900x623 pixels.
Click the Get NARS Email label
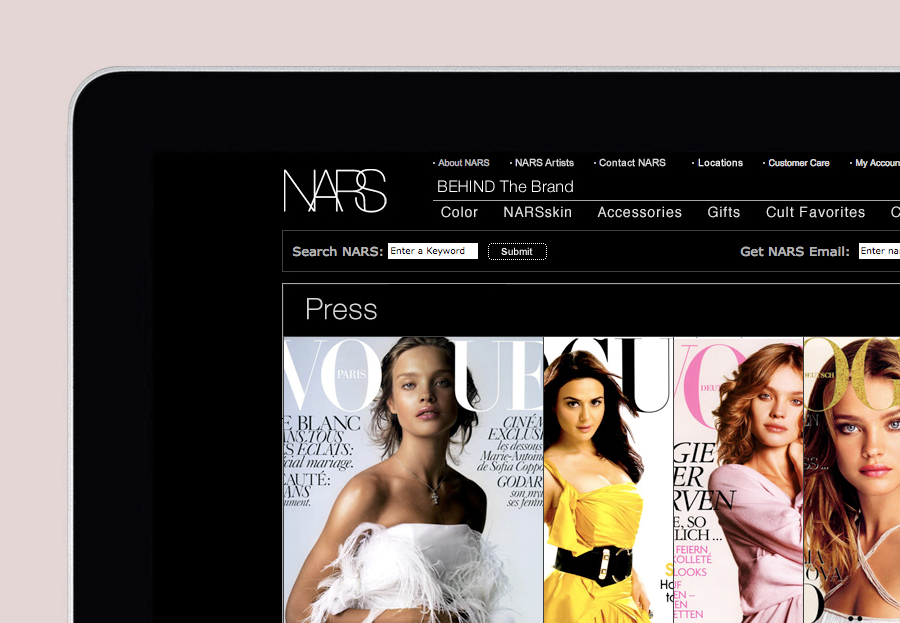coord(794,251)
